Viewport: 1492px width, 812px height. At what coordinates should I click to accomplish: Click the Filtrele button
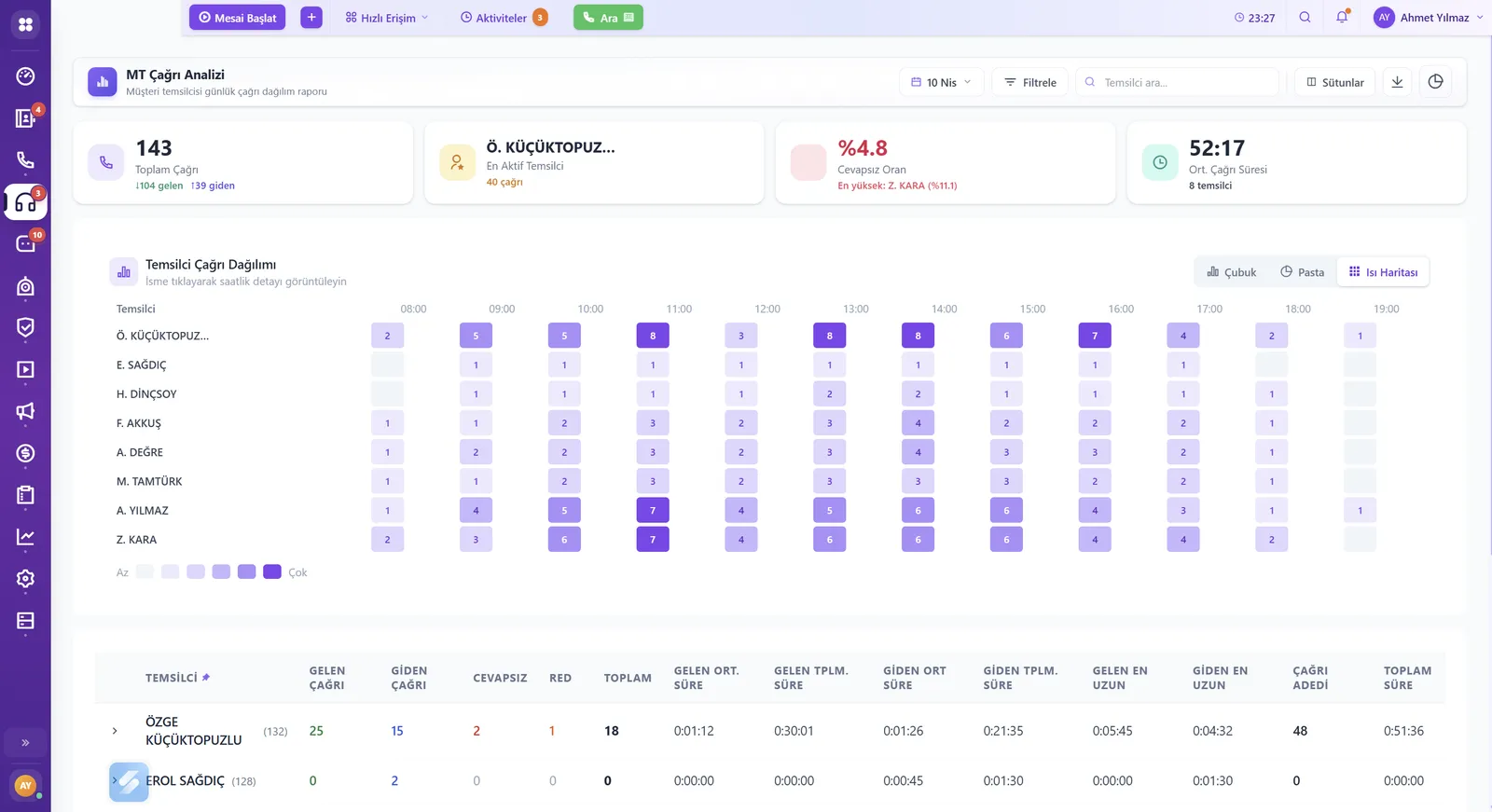tap(1030, 82)
